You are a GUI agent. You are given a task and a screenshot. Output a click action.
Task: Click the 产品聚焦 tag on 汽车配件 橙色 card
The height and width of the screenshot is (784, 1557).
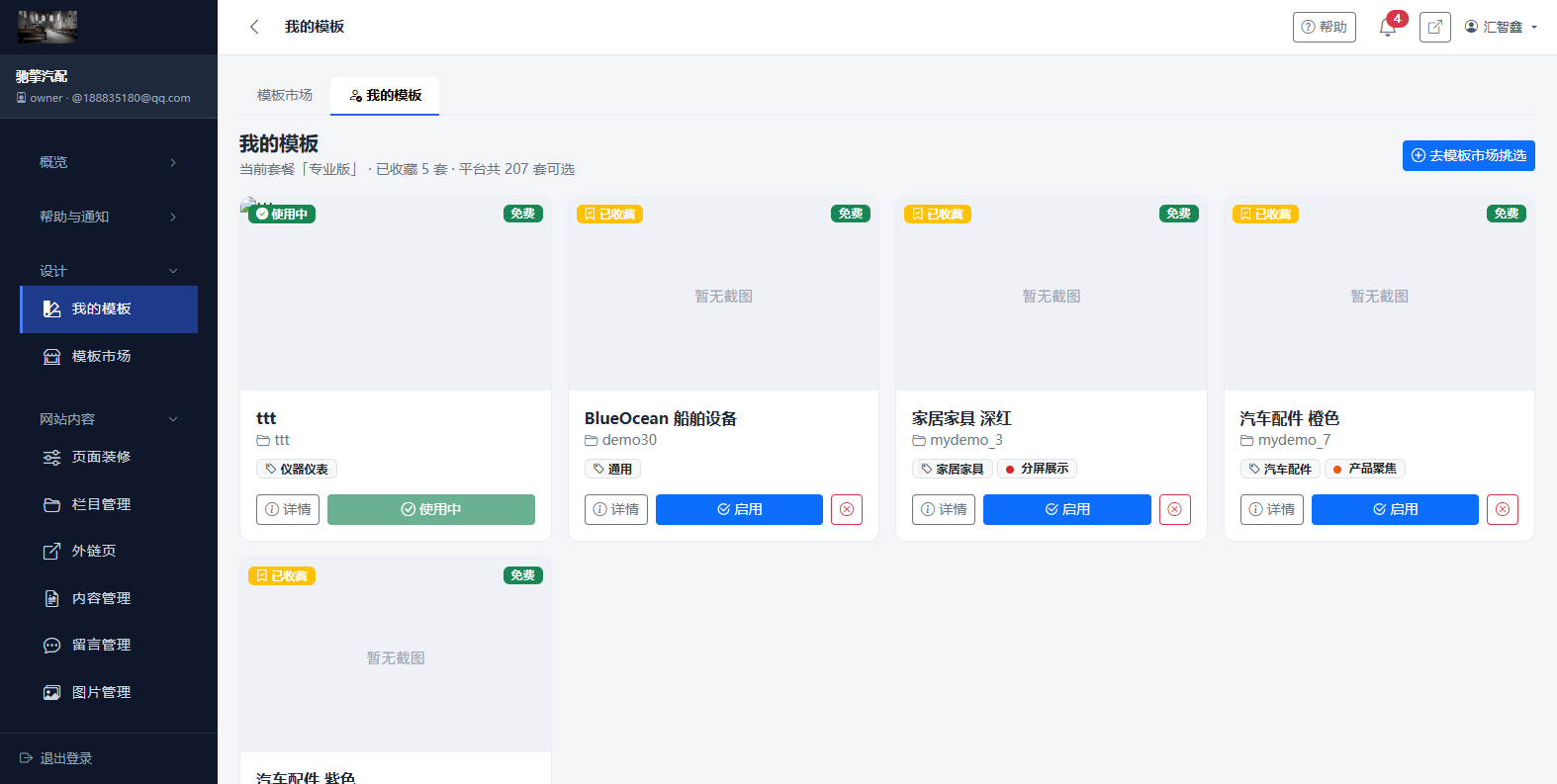1365,469
